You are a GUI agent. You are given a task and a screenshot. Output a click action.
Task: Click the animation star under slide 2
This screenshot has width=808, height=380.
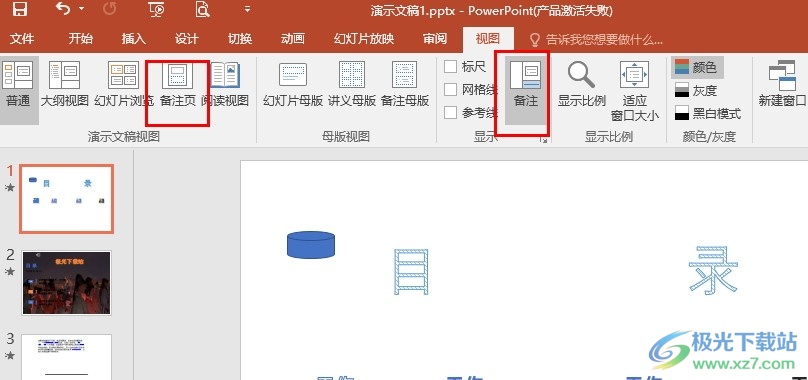(10, 272)
